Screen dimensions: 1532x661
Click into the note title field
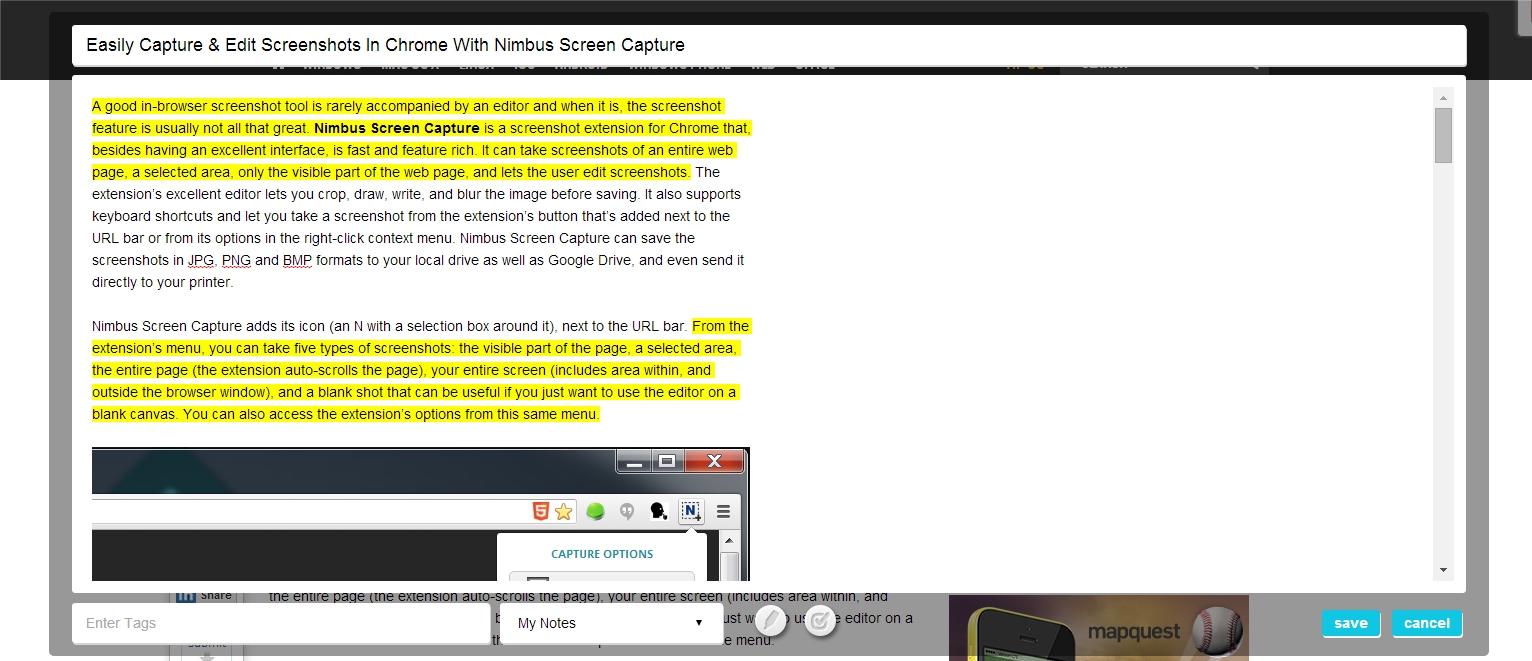pos(769,45)
